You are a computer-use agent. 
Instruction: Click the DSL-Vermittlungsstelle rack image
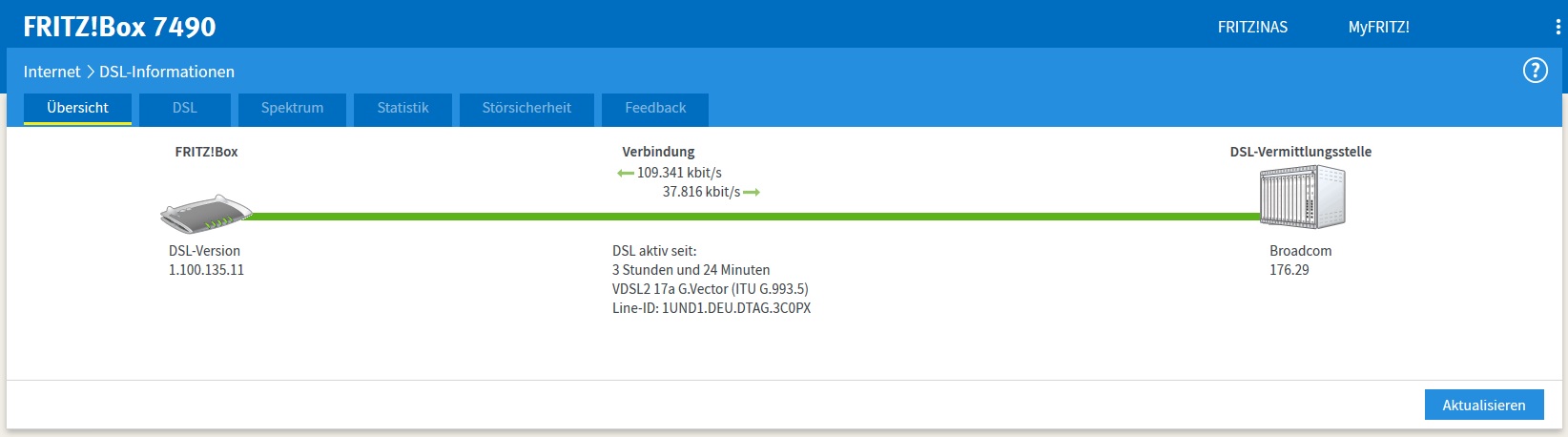[x=1302, y=197]
